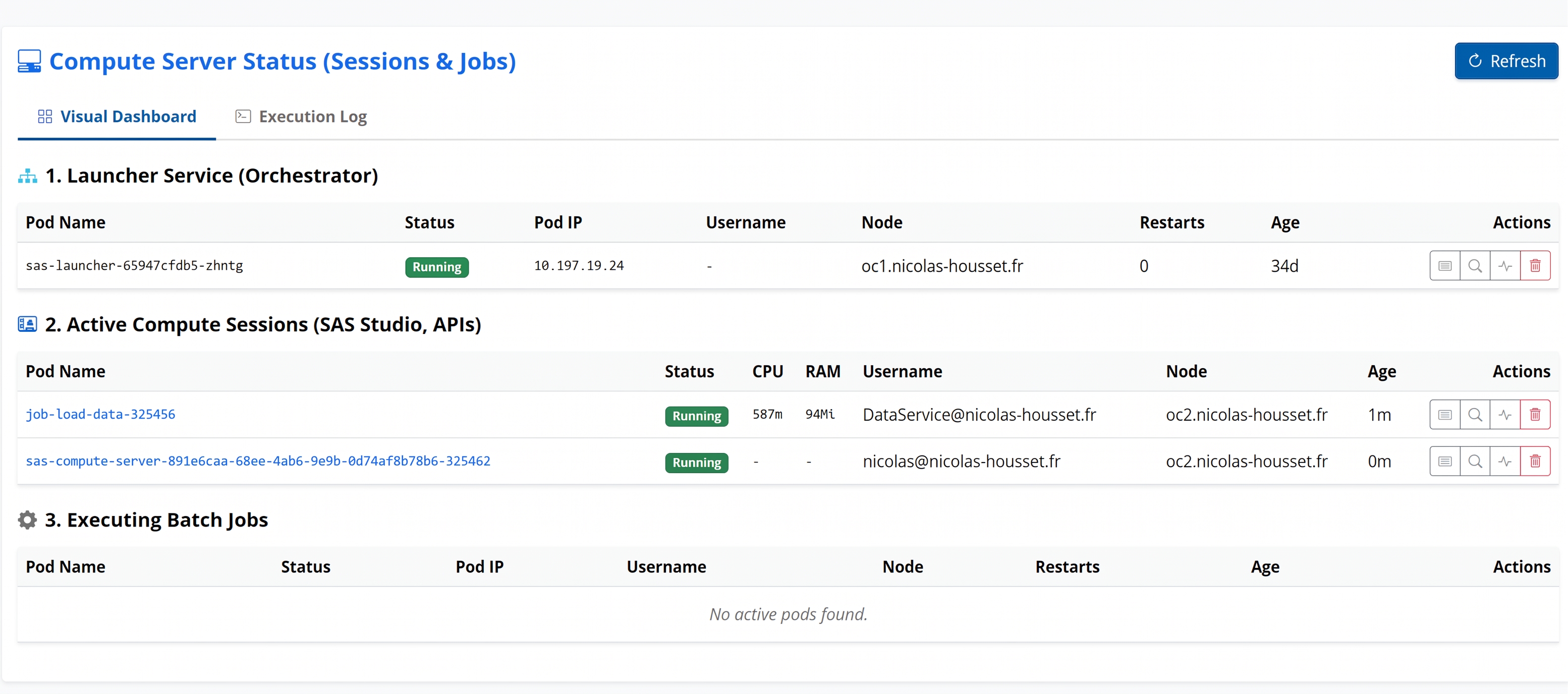This screenshot has height=694, width=1568.
Task: Open the Execution Log tab
Action: coord(301,117)
